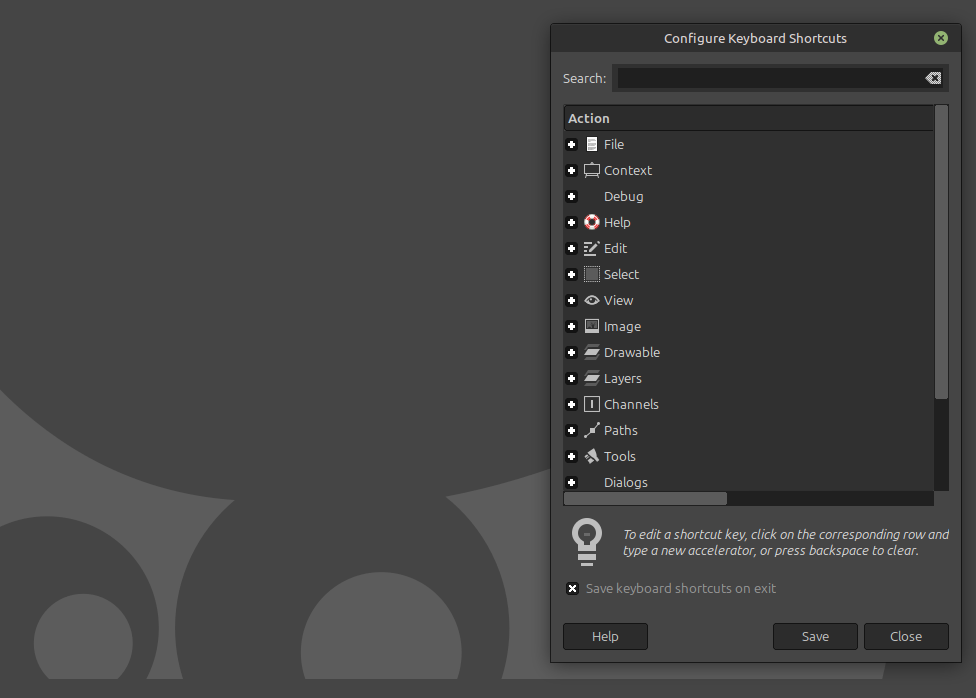Select the "File" row label
This screenshot has height=698, width=976.
(x=614, y=144)
